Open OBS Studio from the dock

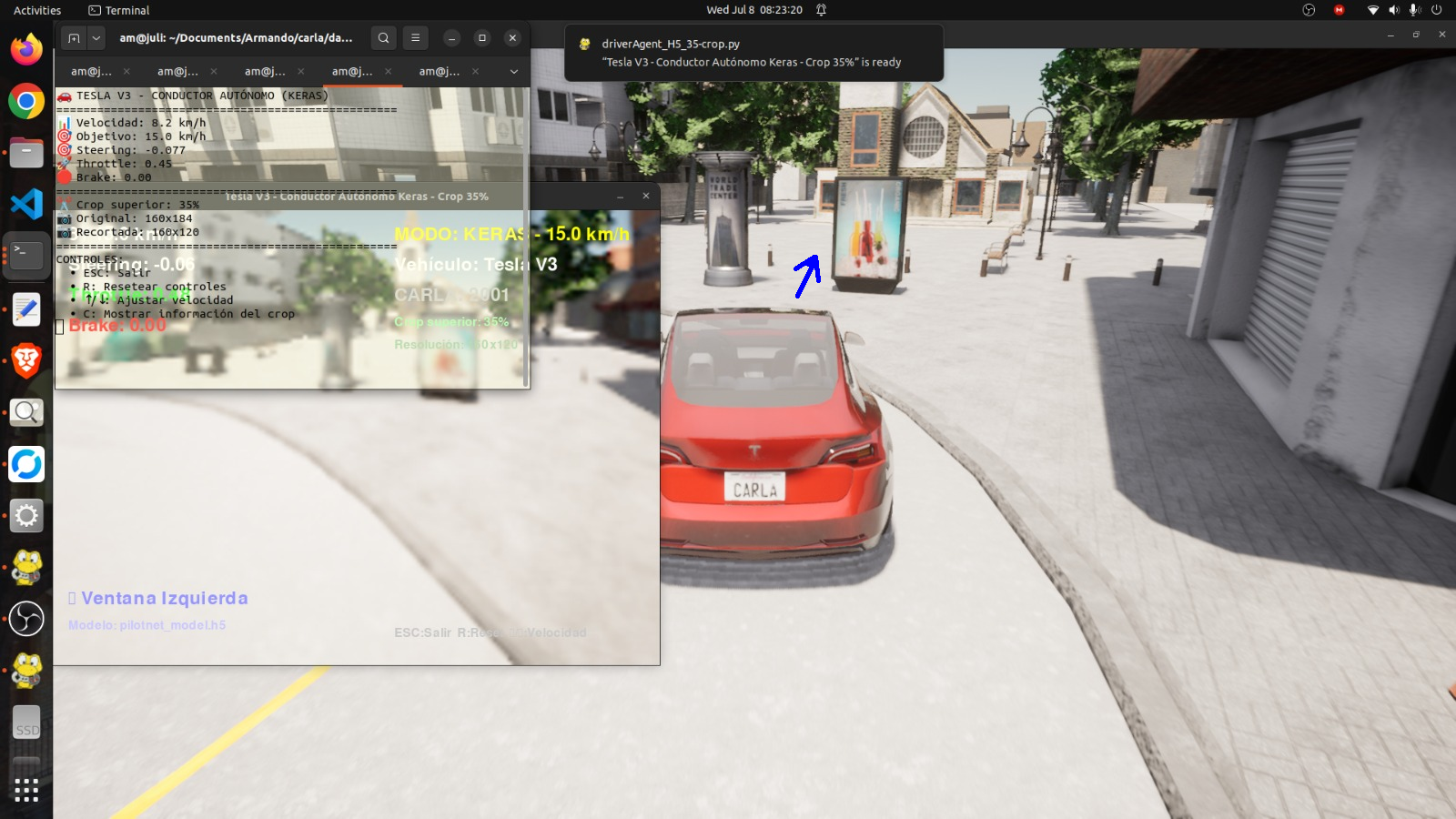26,619
